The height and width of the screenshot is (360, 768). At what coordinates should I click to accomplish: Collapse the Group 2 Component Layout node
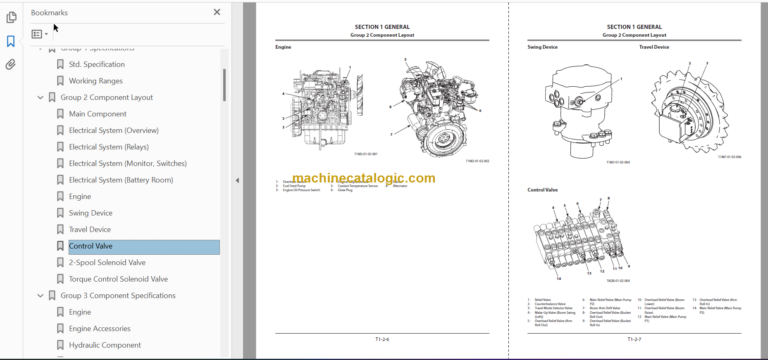coord(40,97)
